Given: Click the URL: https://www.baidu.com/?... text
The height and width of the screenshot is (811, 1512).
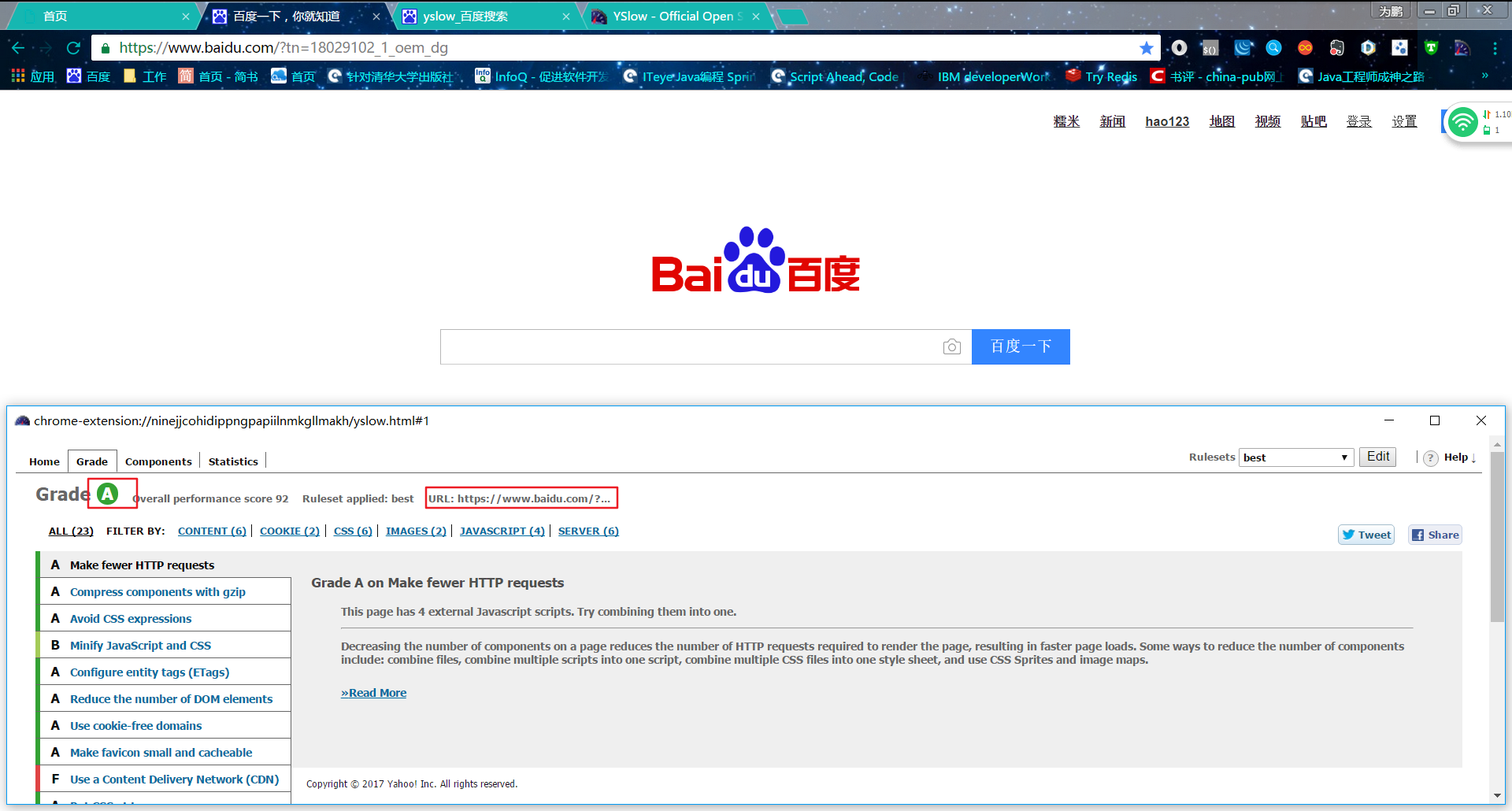Looking at the screenshot, I should [520, 498].
